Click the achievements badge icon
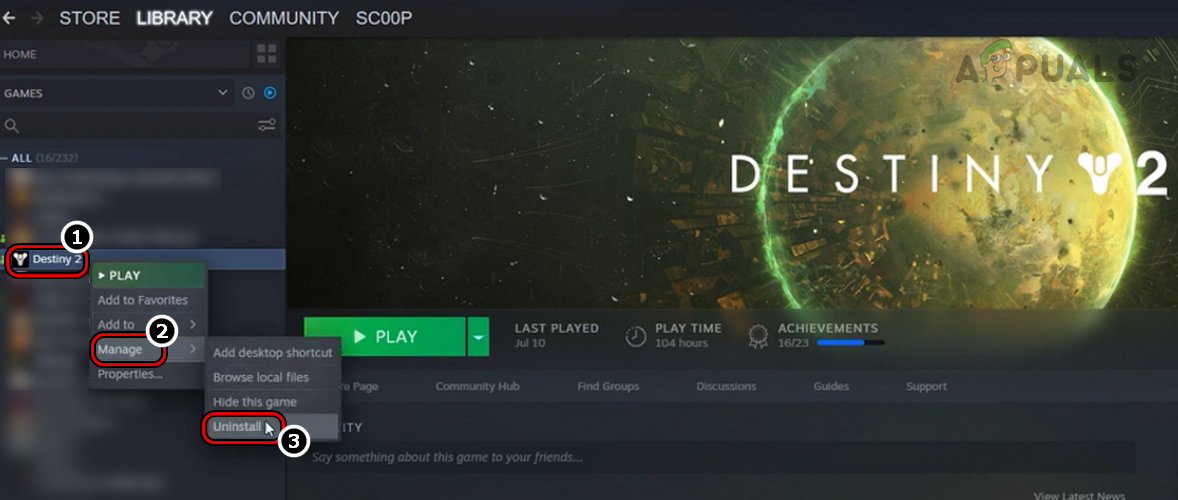The width and height of the screenshot is (1178, 500). tap(758, 336)
